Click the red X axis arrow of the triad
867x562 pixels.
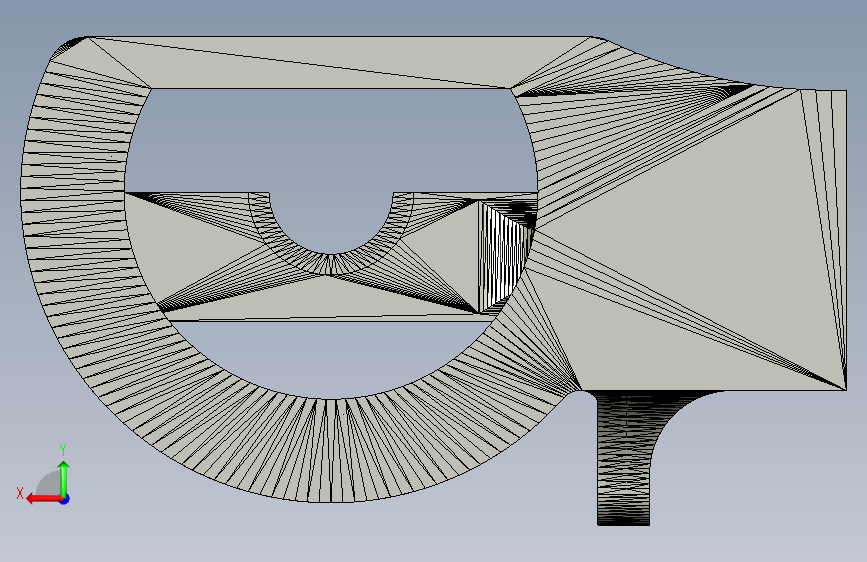tap(44, 499)
